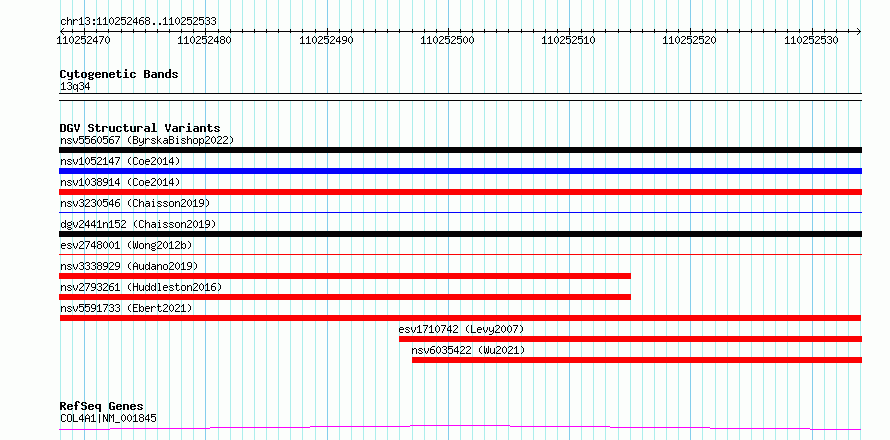This screenshot has width=890, height=440.
Task: Click the nsv3230546 (Chaisson2019) label
Action: pyautogui.click(x=135, y=203)
